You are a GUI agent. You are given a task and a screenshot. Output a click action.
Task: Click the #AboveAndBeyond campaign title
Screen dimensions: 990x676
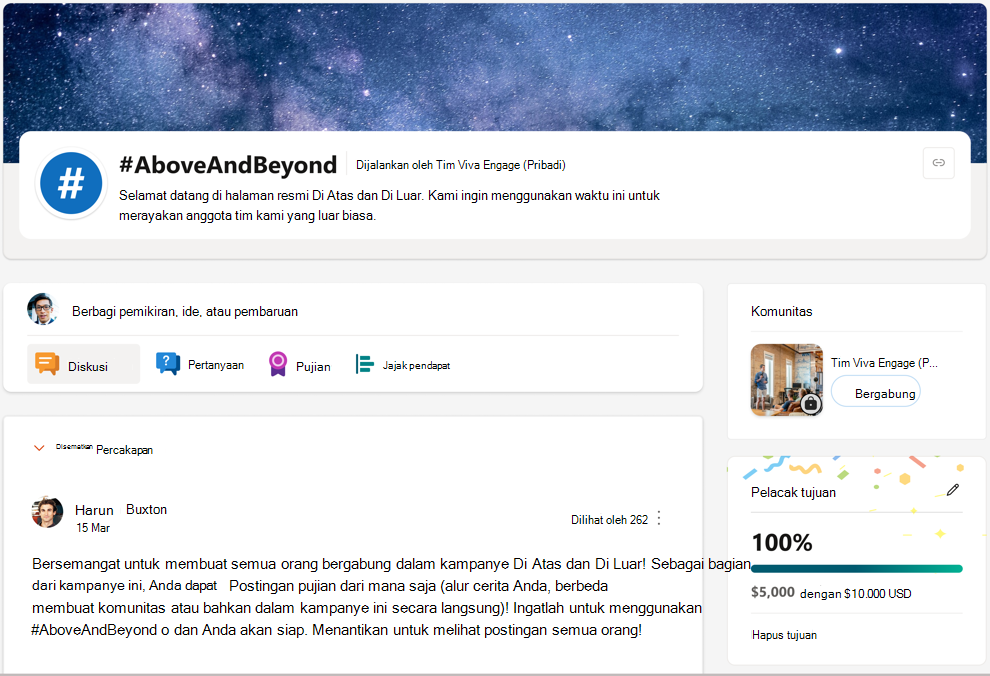click(228, 165)
